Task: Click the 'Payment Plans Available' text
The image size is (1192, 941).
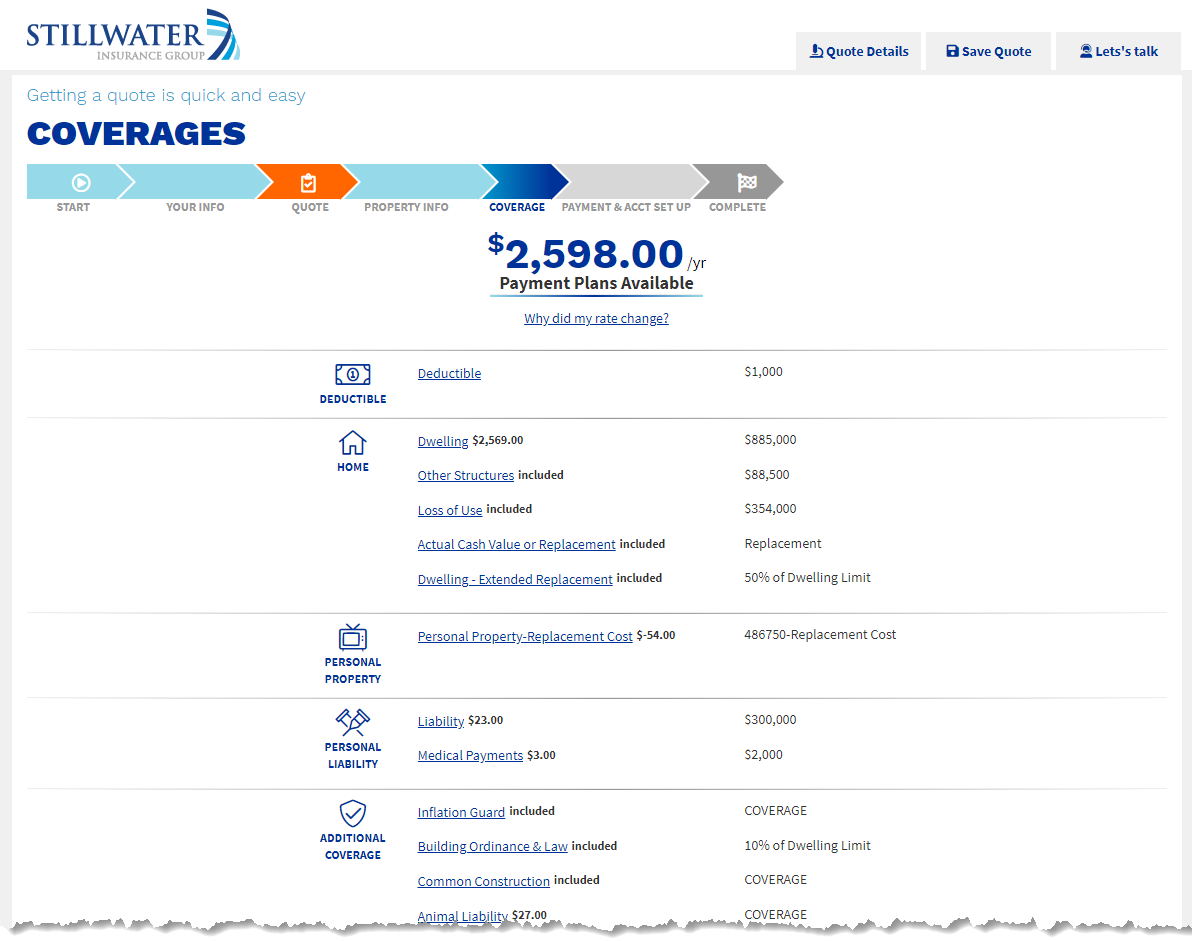Action: [x=596, y=284]
